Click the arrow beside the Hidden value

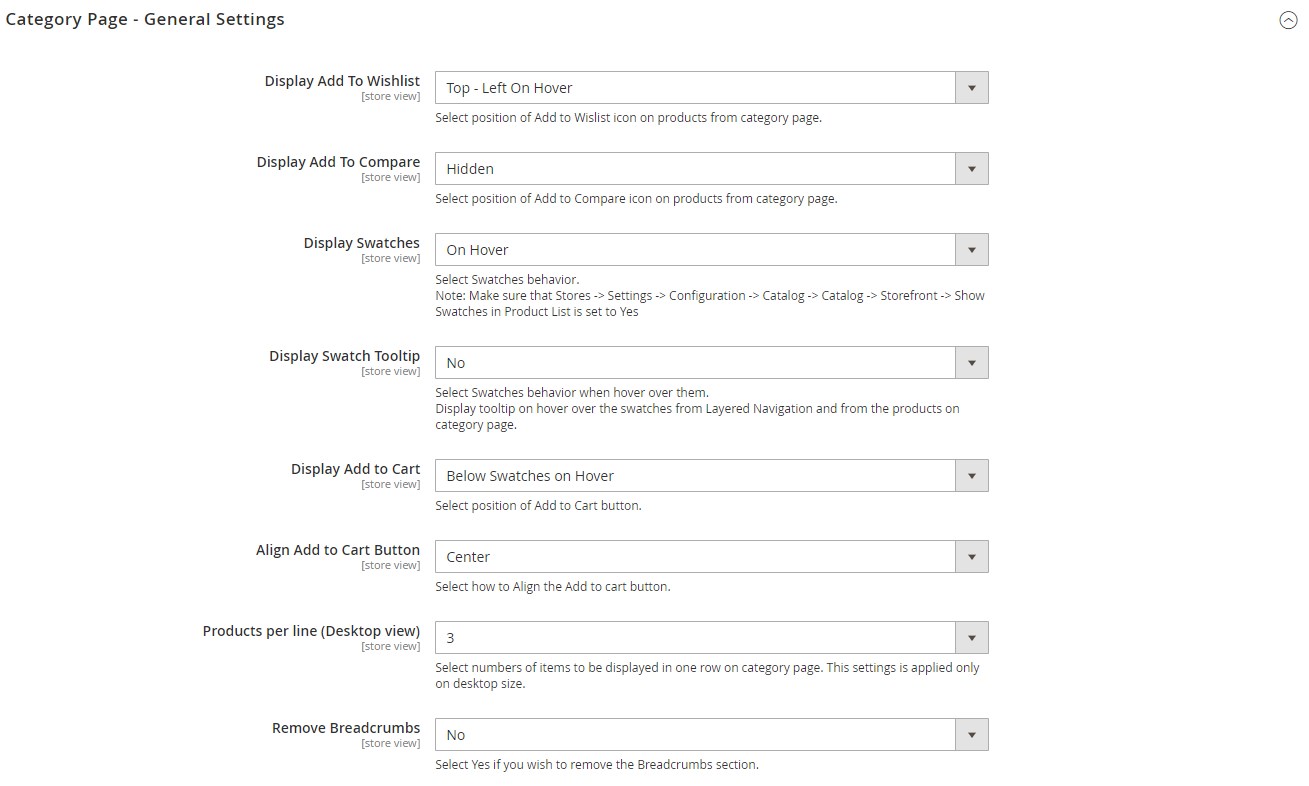[x=972, y=169]
